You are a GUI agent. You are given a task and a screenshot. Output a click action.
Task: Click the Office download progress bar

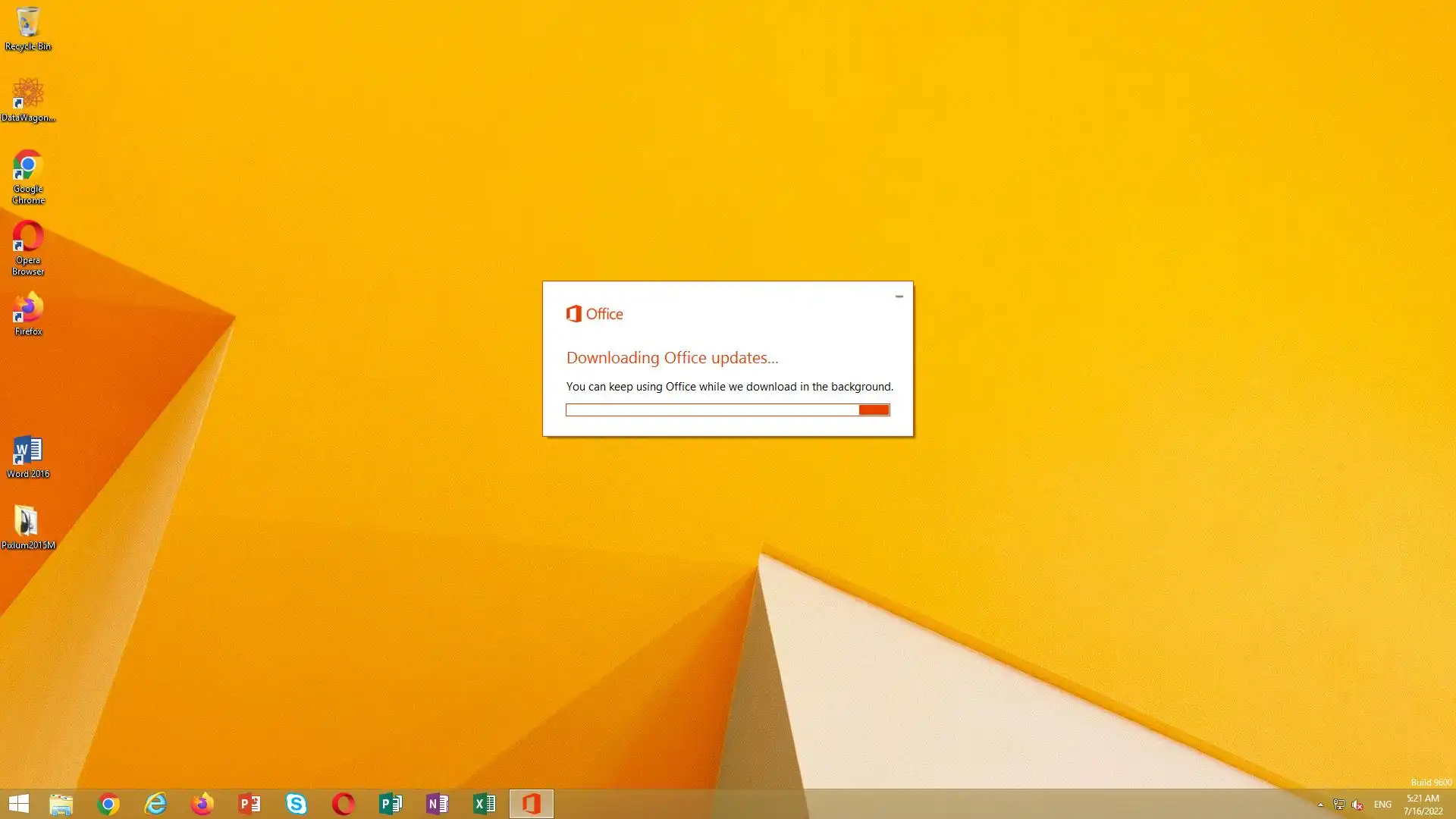click(x=727, y=410)
